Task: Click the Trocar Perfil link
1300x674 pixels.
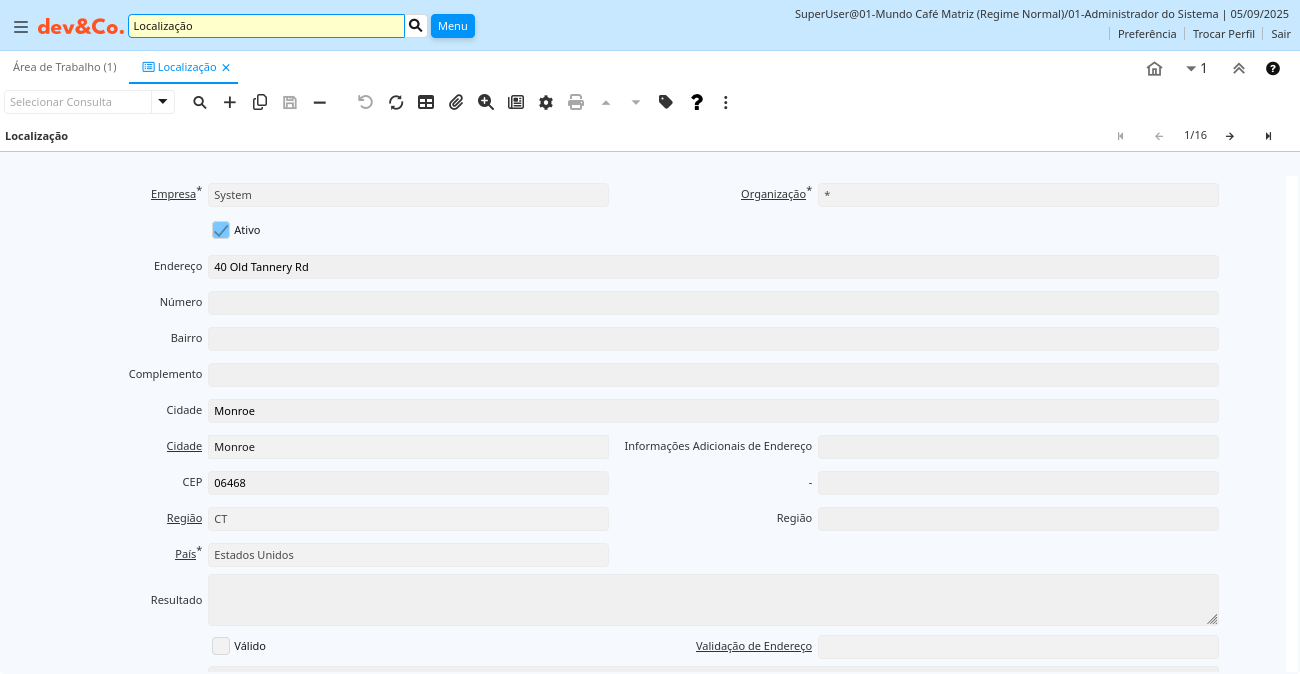Action: (x=1223, y=34)
